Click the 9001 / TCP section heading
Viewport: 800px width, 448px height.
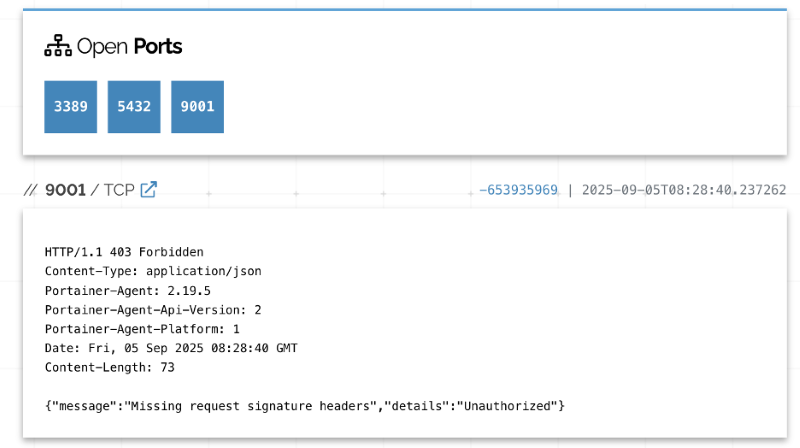(90, 189)
